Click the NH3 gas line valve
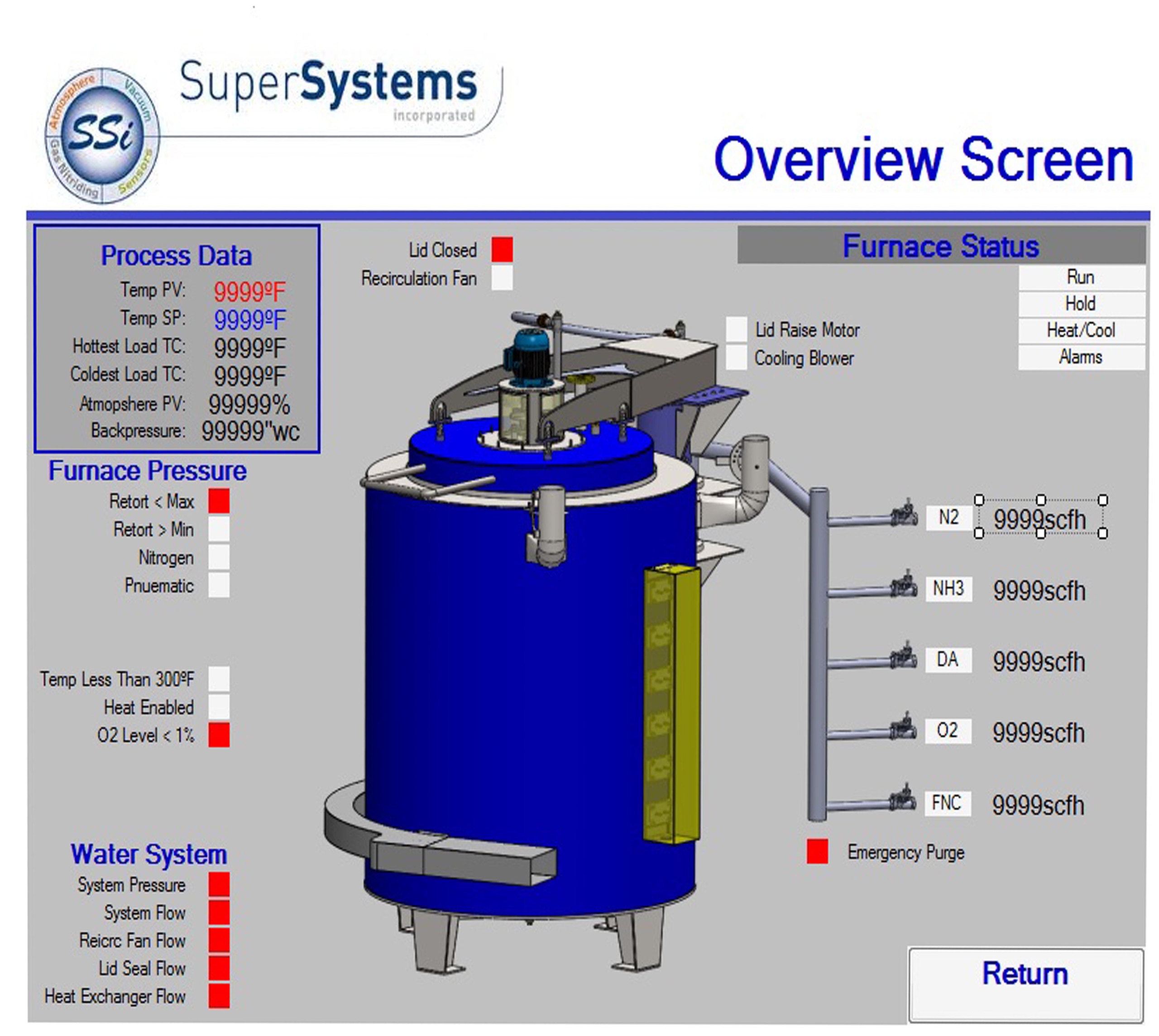 [904, 585]
